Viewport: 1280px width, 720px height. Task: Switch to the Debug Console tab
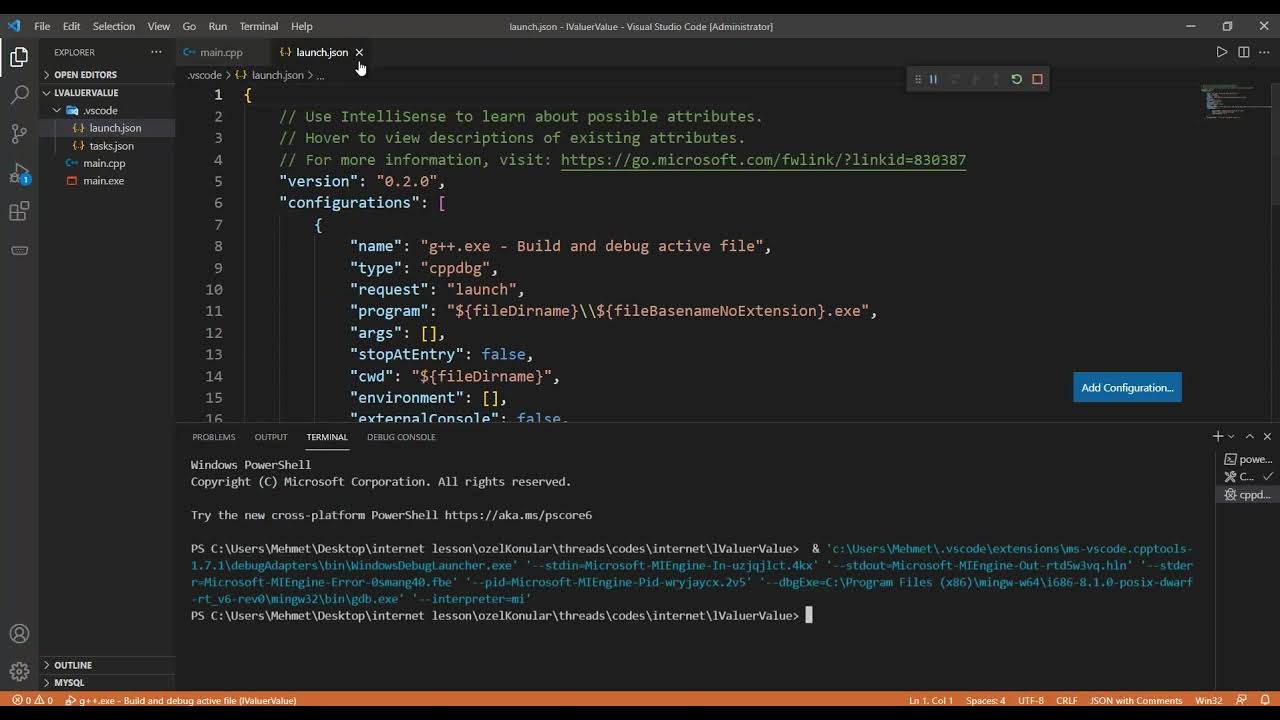pos(401,437)
